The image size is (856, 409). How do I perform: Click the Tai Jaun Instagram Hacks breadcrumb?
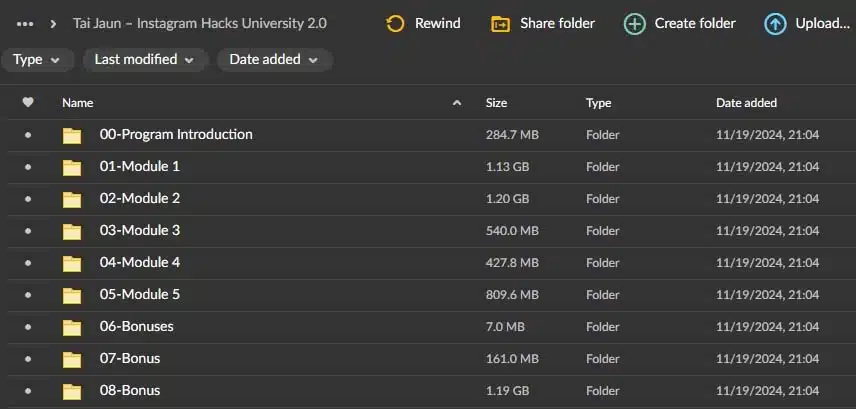pyautogui.click(x=200, y=23)
